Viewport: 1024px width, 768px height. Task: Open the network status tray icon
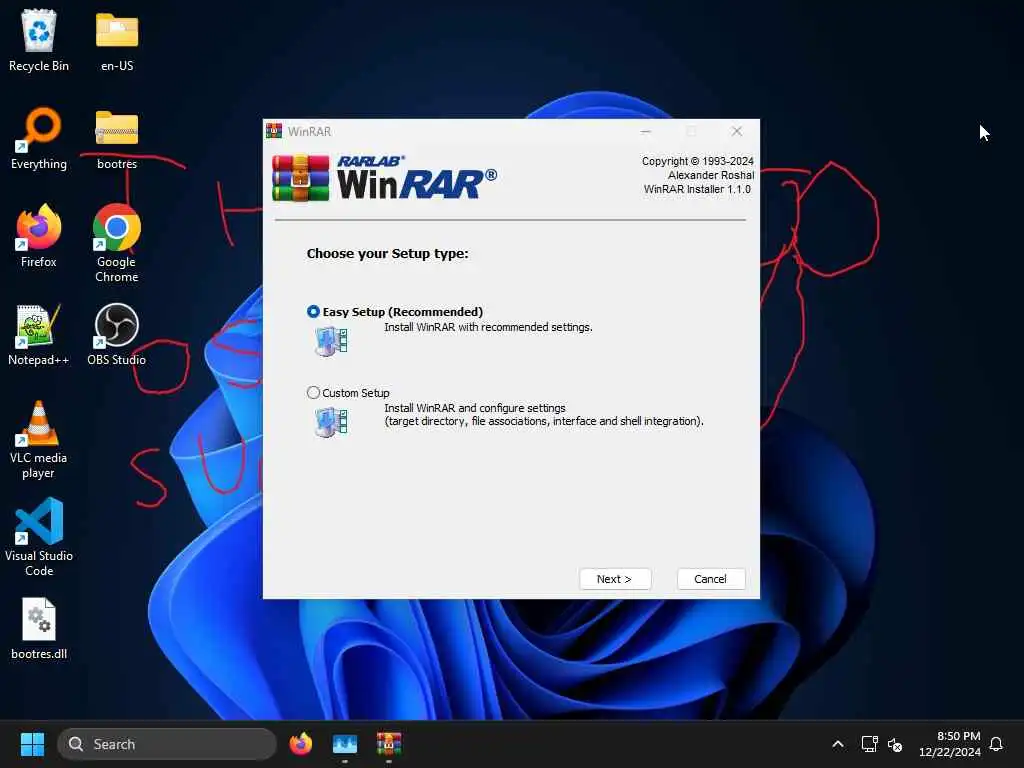click(x=869, y=744)
